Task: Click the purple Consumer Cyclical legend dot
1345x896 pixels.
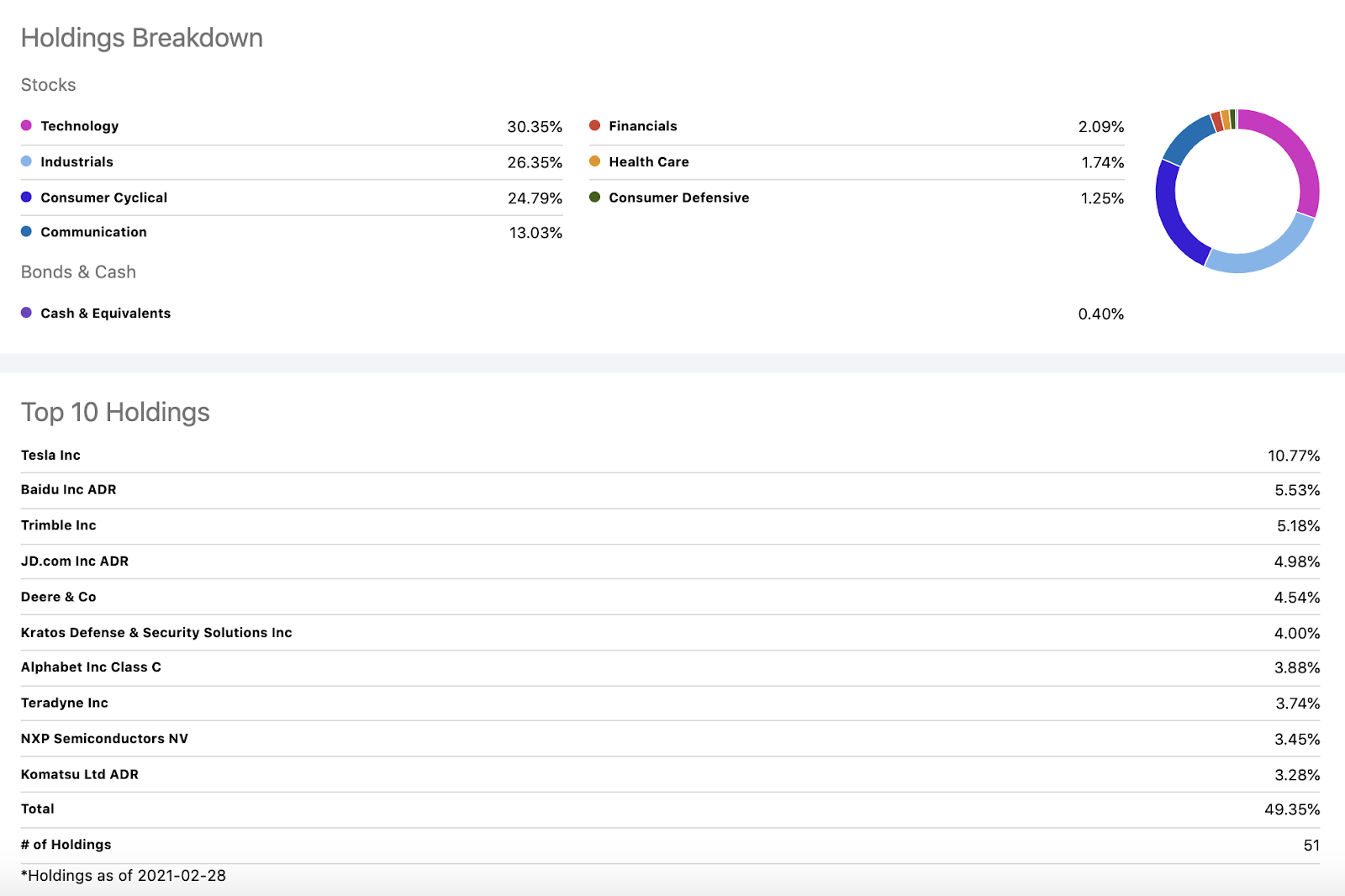Action: [x=27, y=197]
